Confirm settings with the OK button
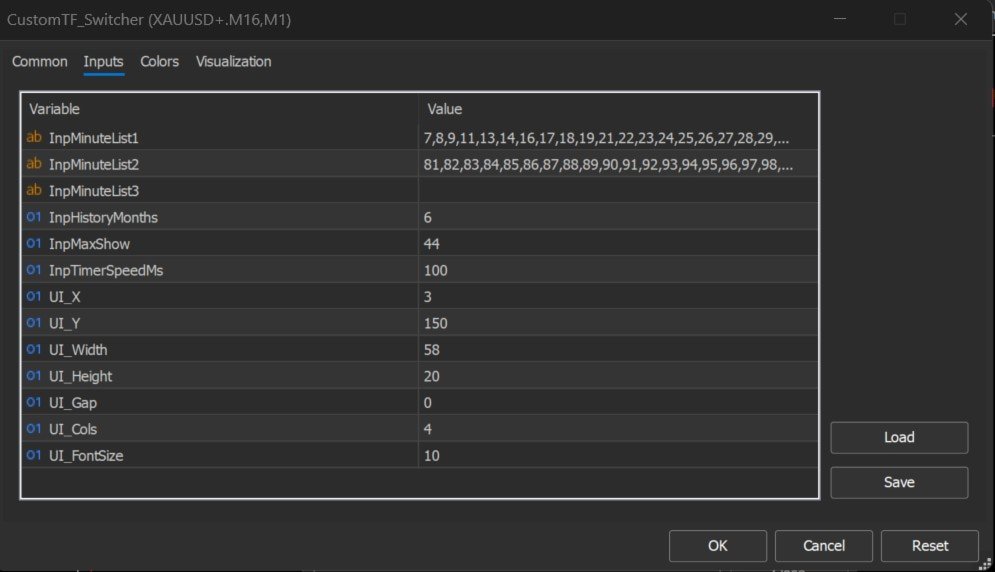This screenshot has height=572, width=995. click(x=717, y=546)
